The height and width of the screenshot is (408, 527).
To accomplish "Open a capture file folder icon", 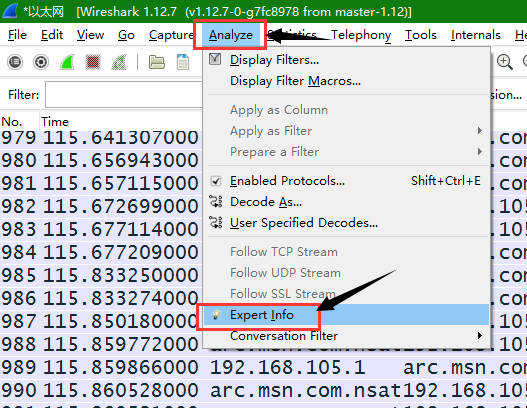I will click(x=157, y=62).
